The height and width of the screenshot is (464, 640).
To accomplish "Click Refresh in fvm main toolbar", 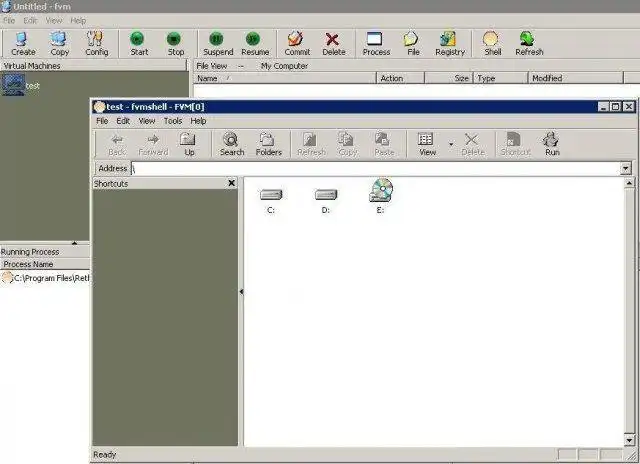I will (529, 44).
